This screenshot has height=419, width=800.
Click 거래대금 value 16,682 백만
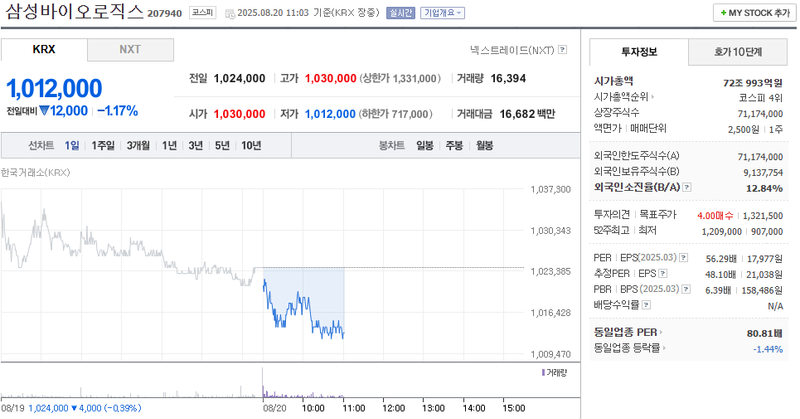pyautogui.click(x=528, y=114)
